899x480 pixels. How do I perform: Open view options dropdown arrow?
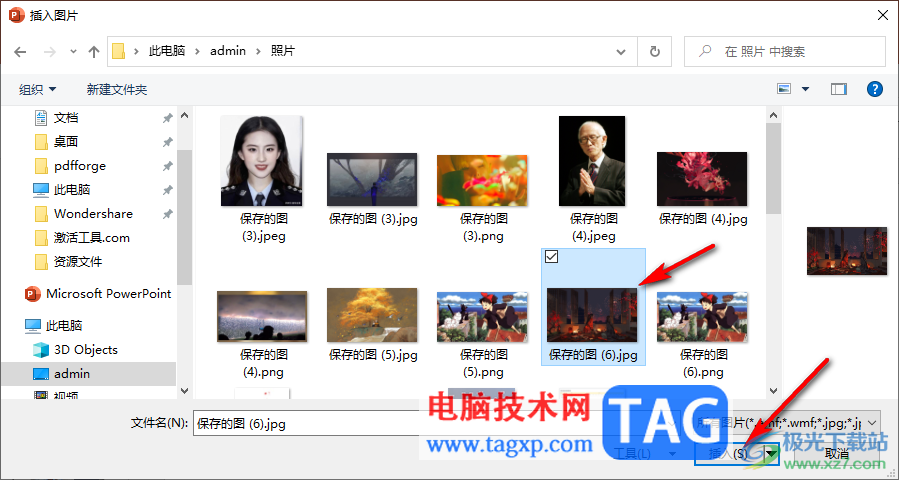[805, 89]
